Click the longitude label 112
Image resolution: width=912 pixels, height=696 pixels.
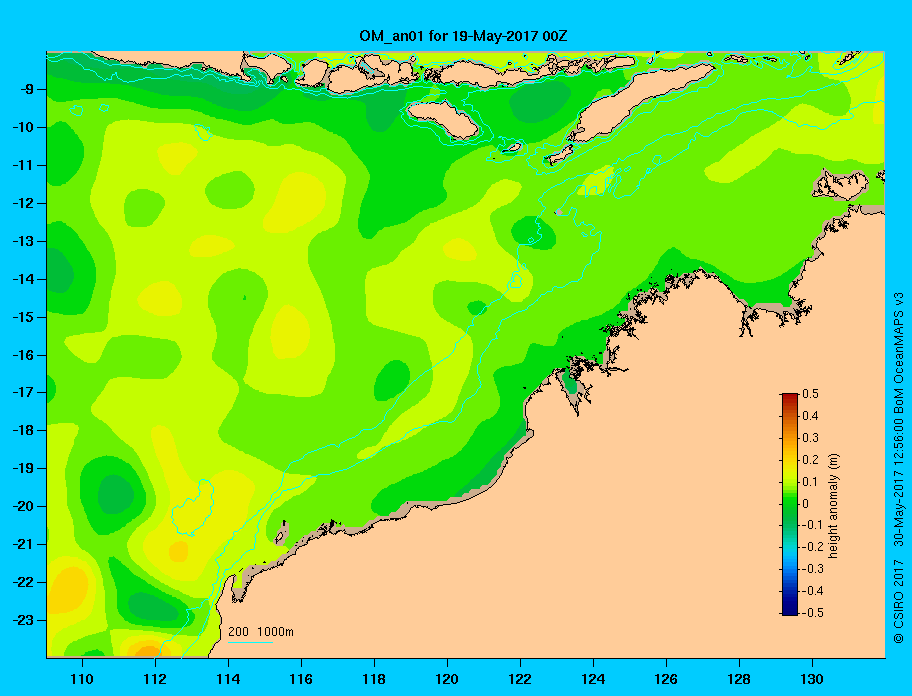pos(155,679)
